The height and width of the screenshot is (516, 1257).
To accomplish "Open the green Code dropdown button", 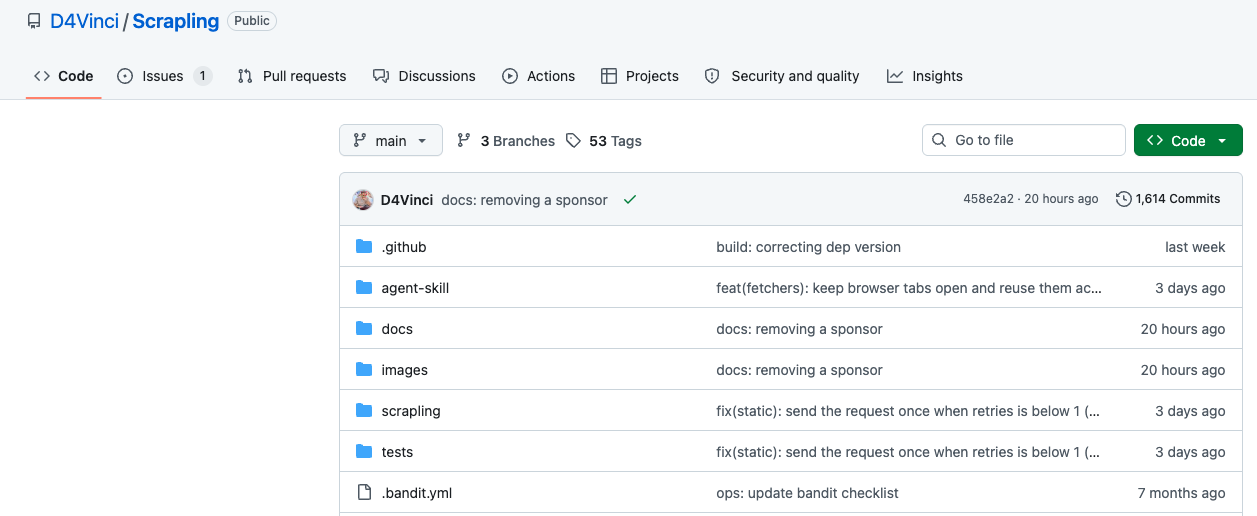I will (1188, 141).
